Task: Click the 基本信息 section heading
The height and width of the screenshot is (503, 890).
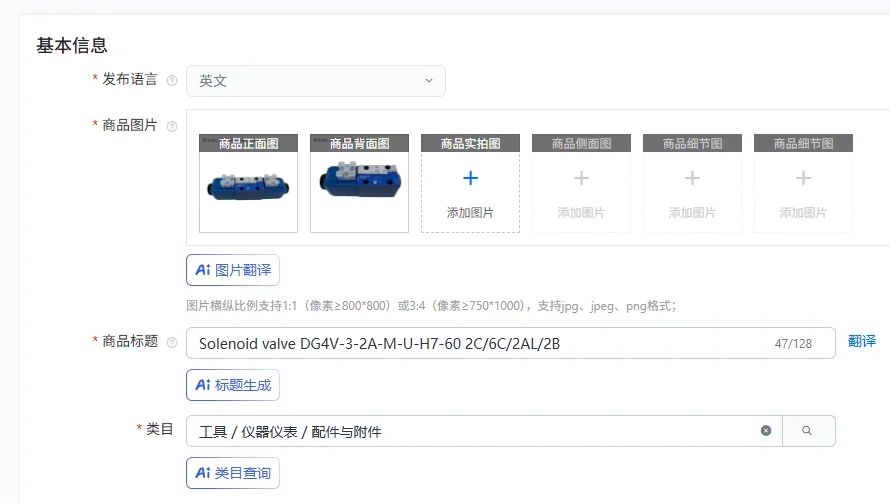Action: (72, 45)
